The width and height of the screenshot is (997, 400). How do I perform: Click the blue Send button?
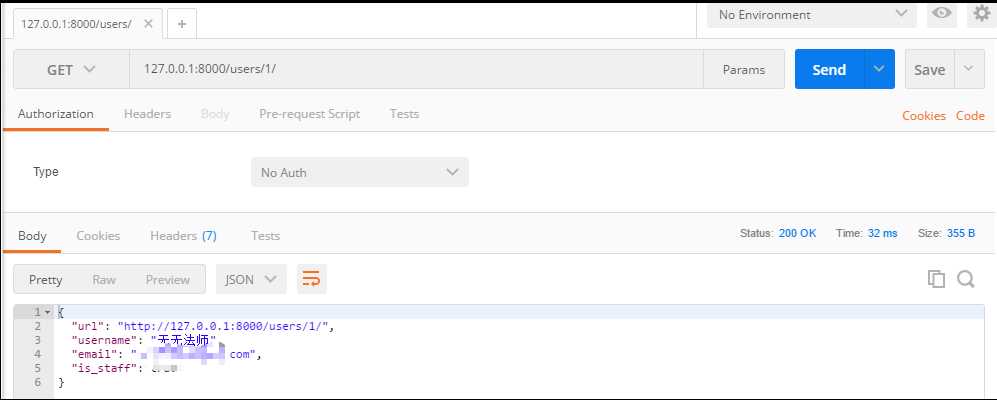click(x=829, y=69)
